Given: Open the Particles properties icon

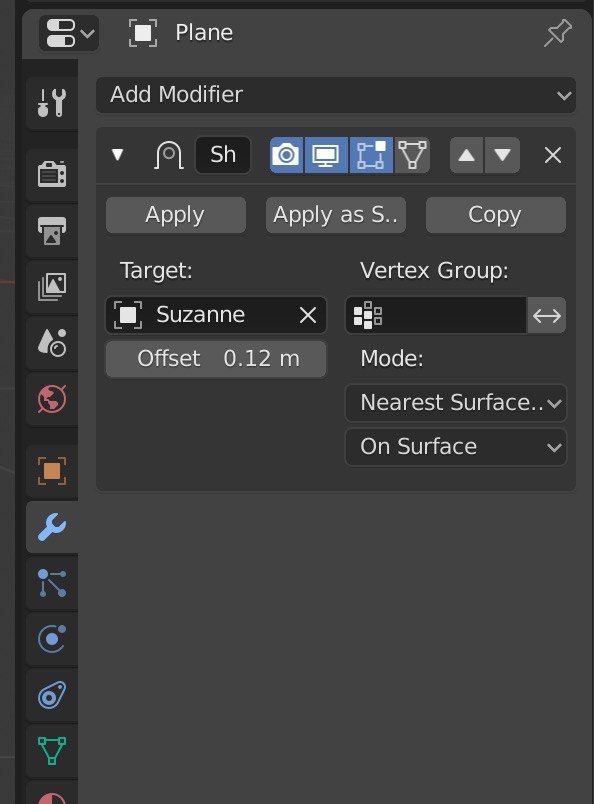Looking at the screenshot, I should [x=52, y=583].
